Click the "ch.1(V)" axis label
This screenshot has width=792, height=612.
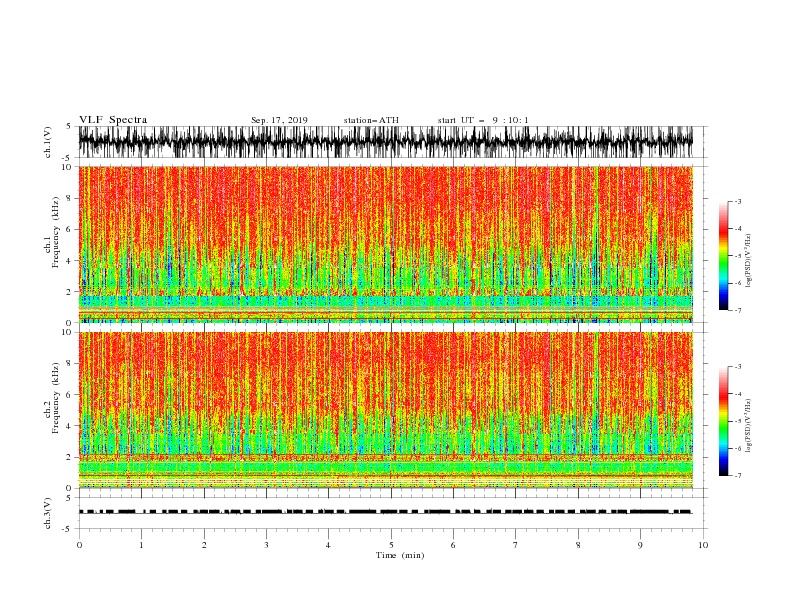tap(48, 142)
